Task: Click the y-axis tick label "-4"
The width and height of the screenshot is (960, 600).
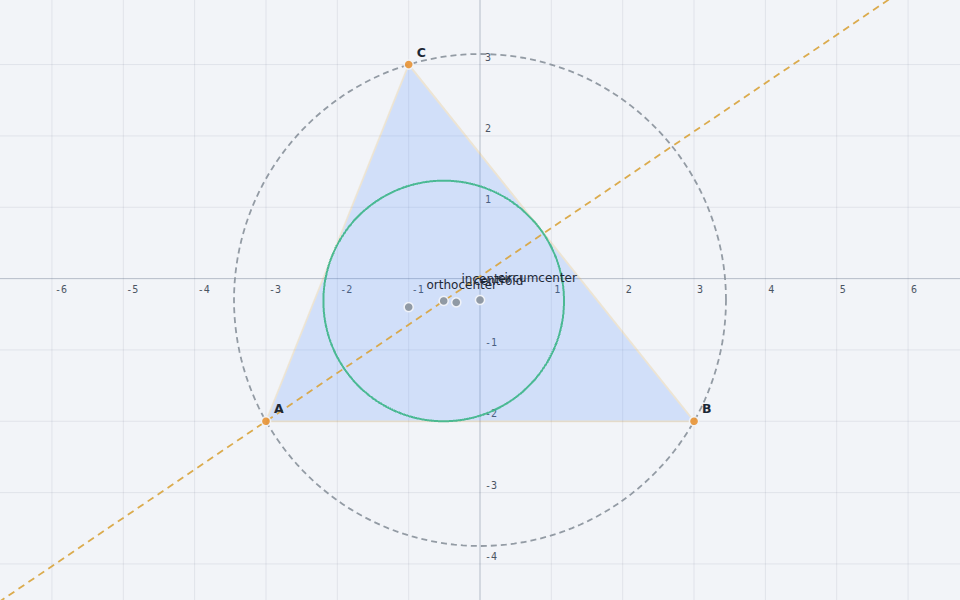Action: [x=492, y=557]
